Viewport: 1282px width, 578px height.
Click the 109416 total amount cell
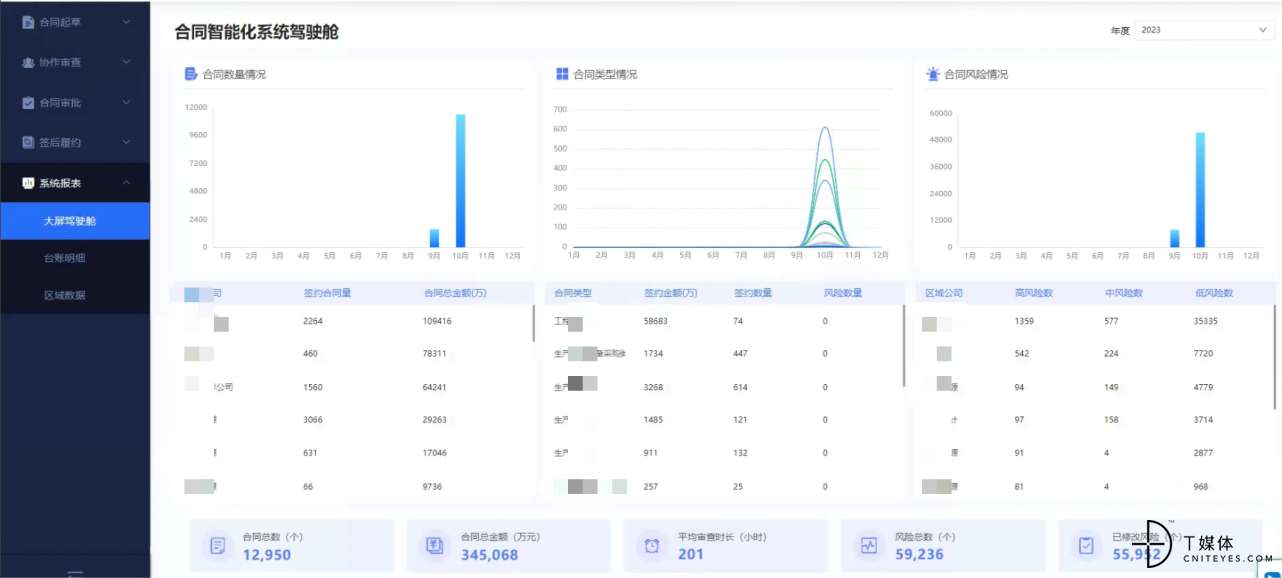click(437, 321)
